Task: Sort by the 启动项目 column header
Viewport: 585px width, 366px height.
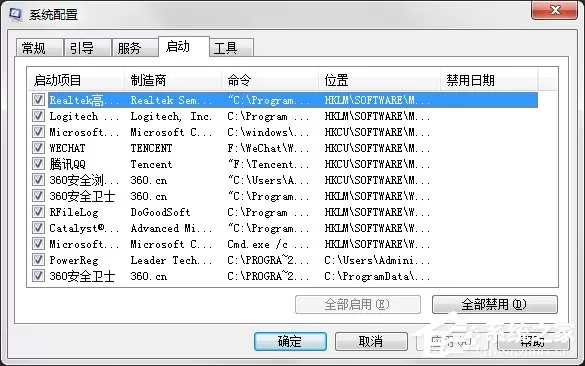Action: coord(76,80)
